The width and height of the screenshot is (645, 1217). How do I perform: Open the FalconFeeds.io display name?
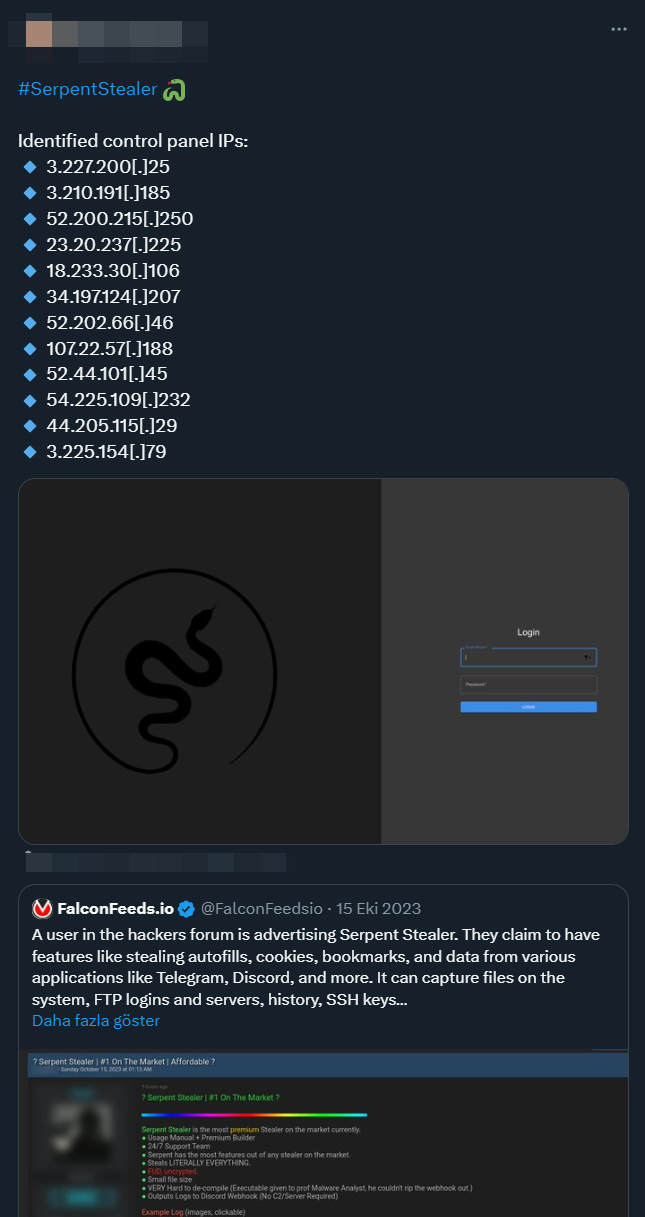point(115,909)
